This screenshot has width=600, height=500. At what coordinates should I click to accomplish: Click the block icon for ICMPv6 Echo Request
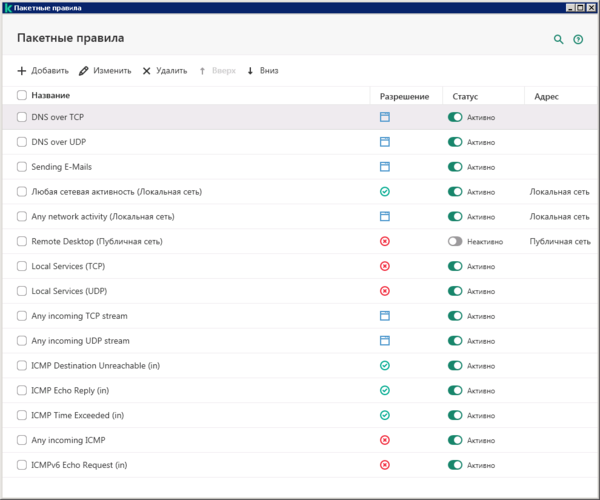(385, 465)
